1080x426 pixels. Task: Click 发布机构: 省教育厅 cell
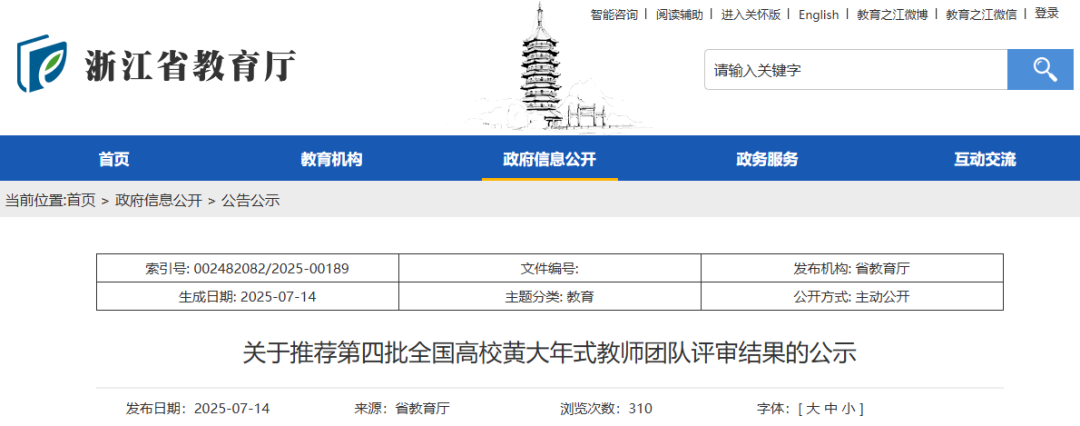click(852, 268)
